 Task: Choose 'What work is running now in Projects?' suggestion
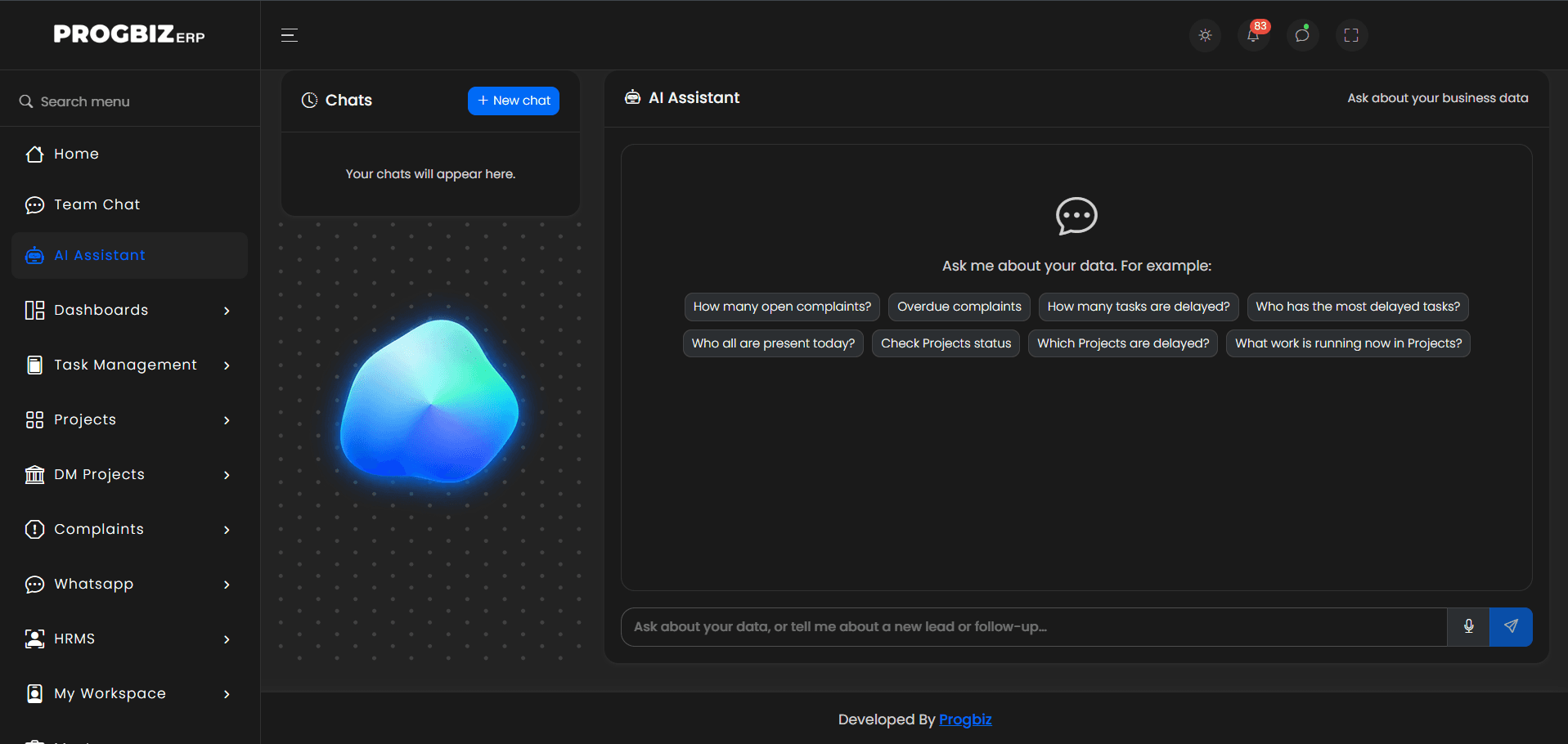point(1348,343)
